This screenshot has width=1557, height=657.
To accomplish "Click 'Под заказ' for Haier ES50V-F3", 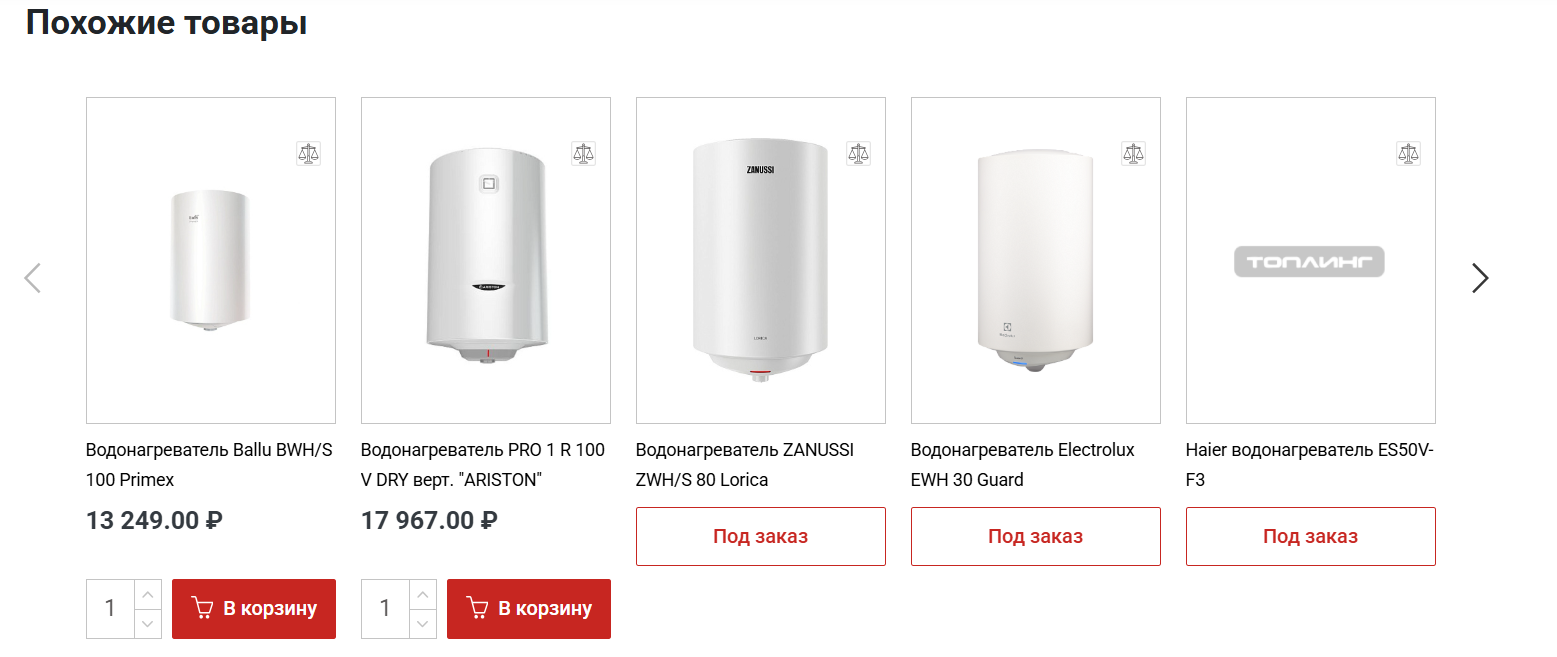I will coord(1311,536).
